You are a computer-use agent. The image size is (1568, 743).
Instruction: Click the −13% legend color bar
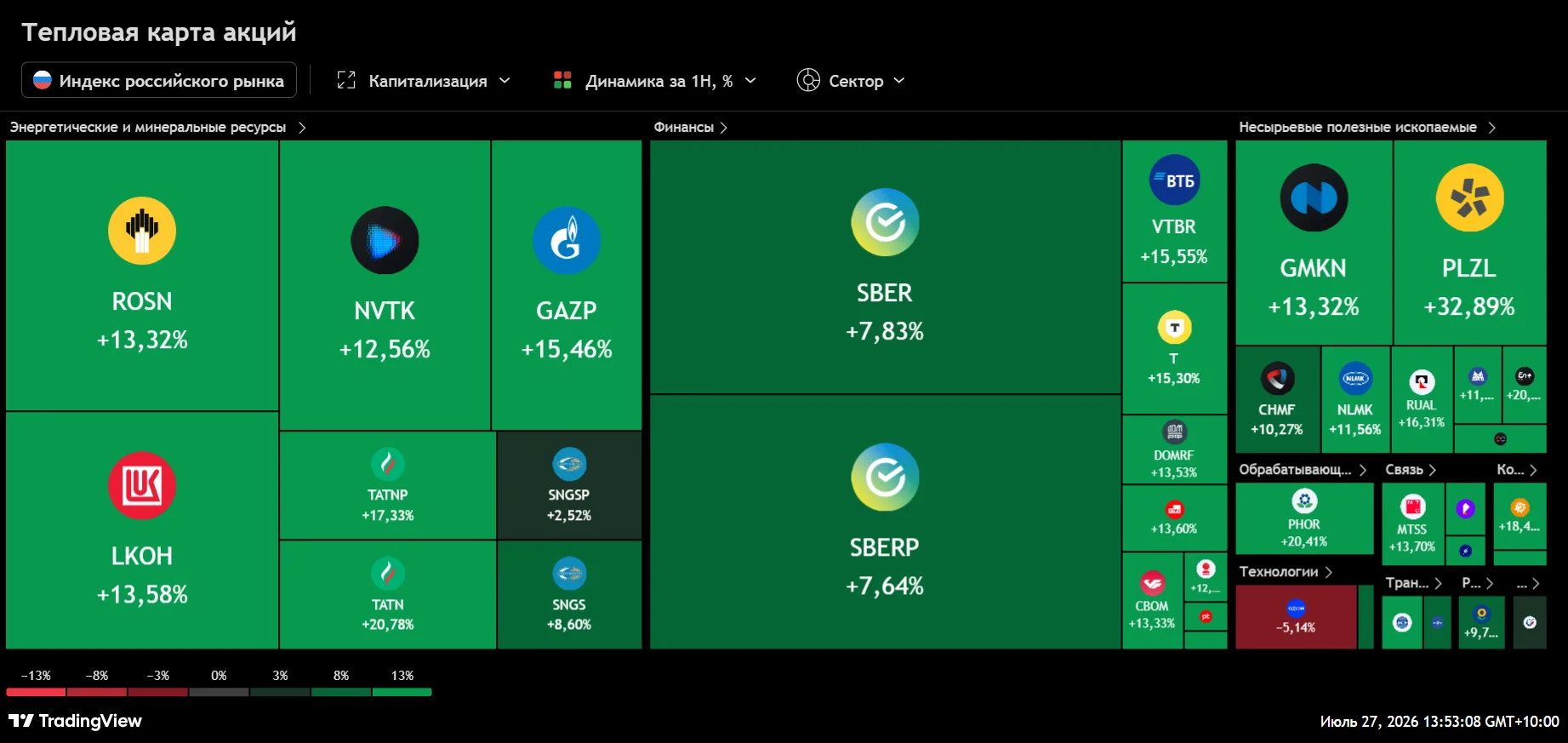click(x=36, y=692)
